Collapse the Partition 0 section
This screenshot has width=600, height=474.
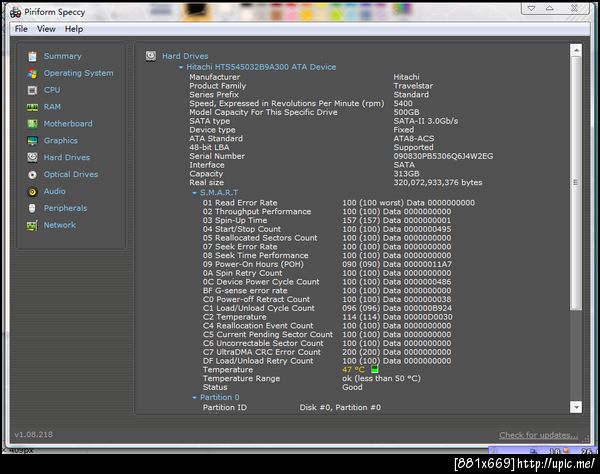pyautogui.click(x=194, y=398)
